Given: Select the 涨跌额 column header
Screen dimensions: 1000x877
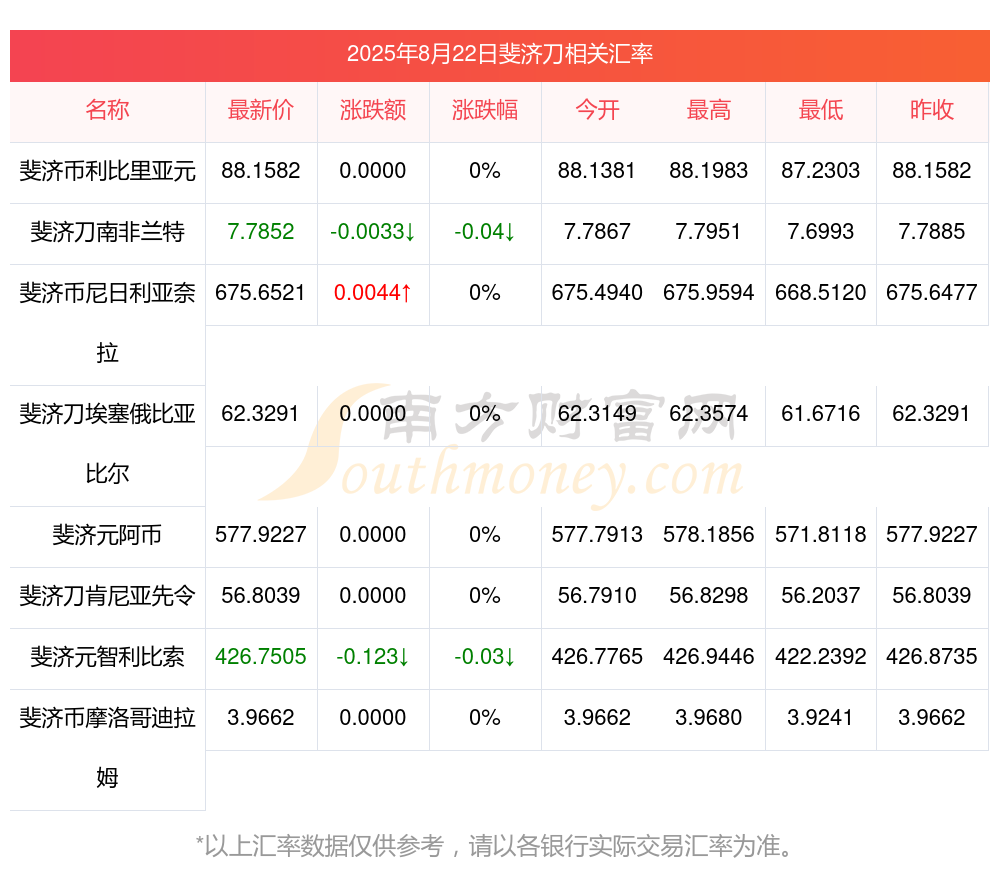Looking at the screenshot, I should click(373, 110).
